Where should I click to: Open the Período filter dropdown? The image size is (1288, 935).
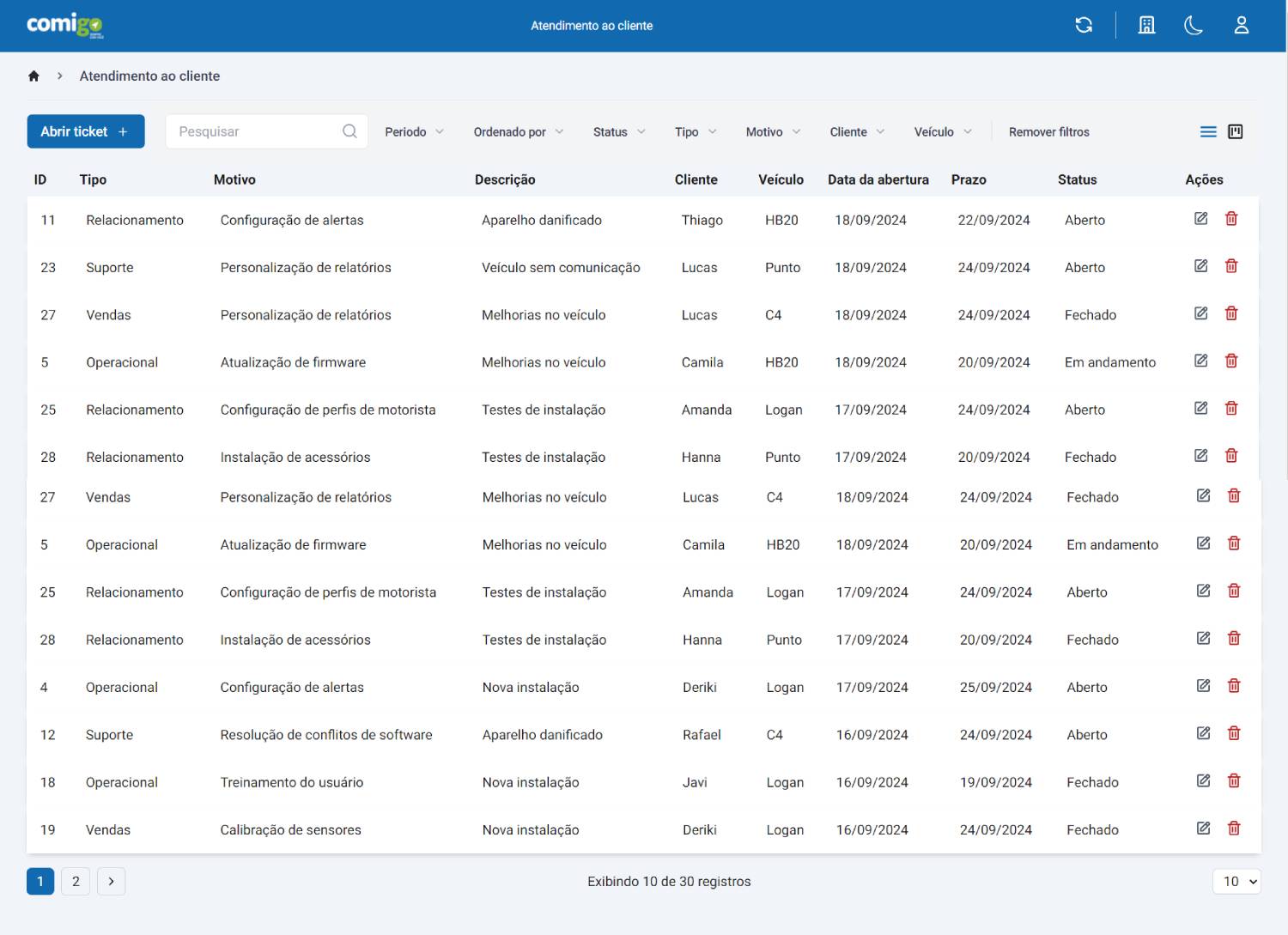pyautogui.click(x=415, y=131)
